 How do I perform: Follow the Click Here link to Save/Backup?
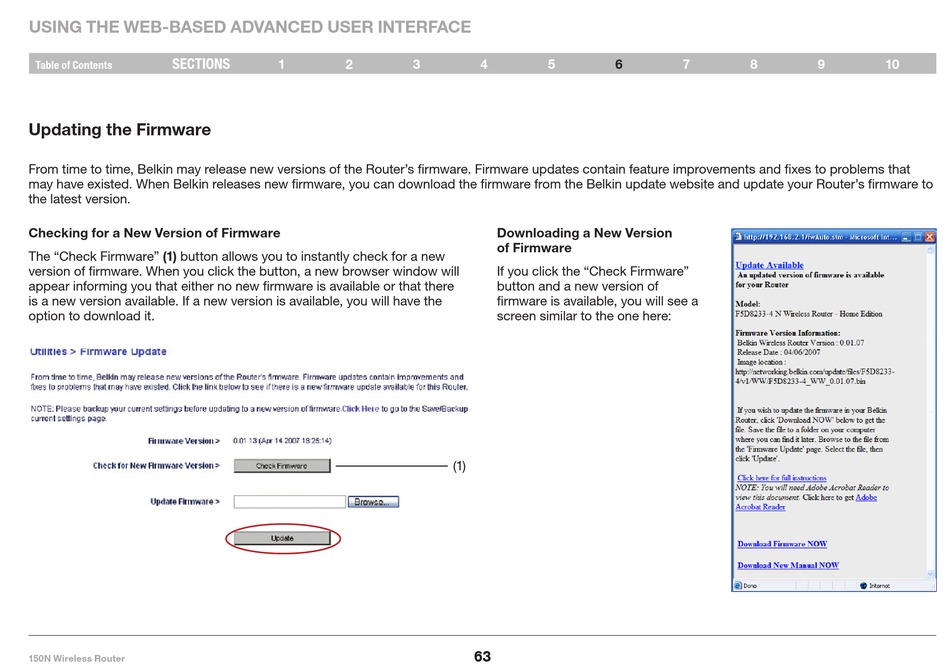pyautogui.click(x=360, y=409)
